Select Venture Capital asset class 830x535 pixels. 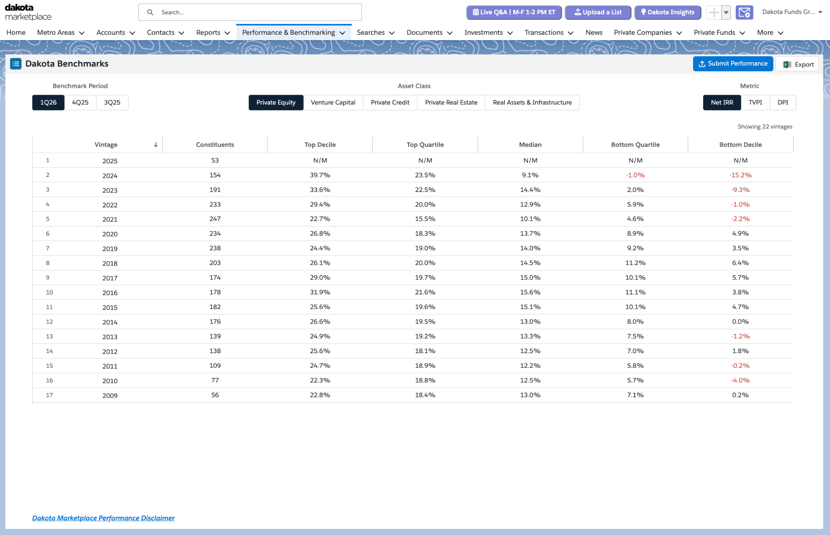[x=333, y=103]
